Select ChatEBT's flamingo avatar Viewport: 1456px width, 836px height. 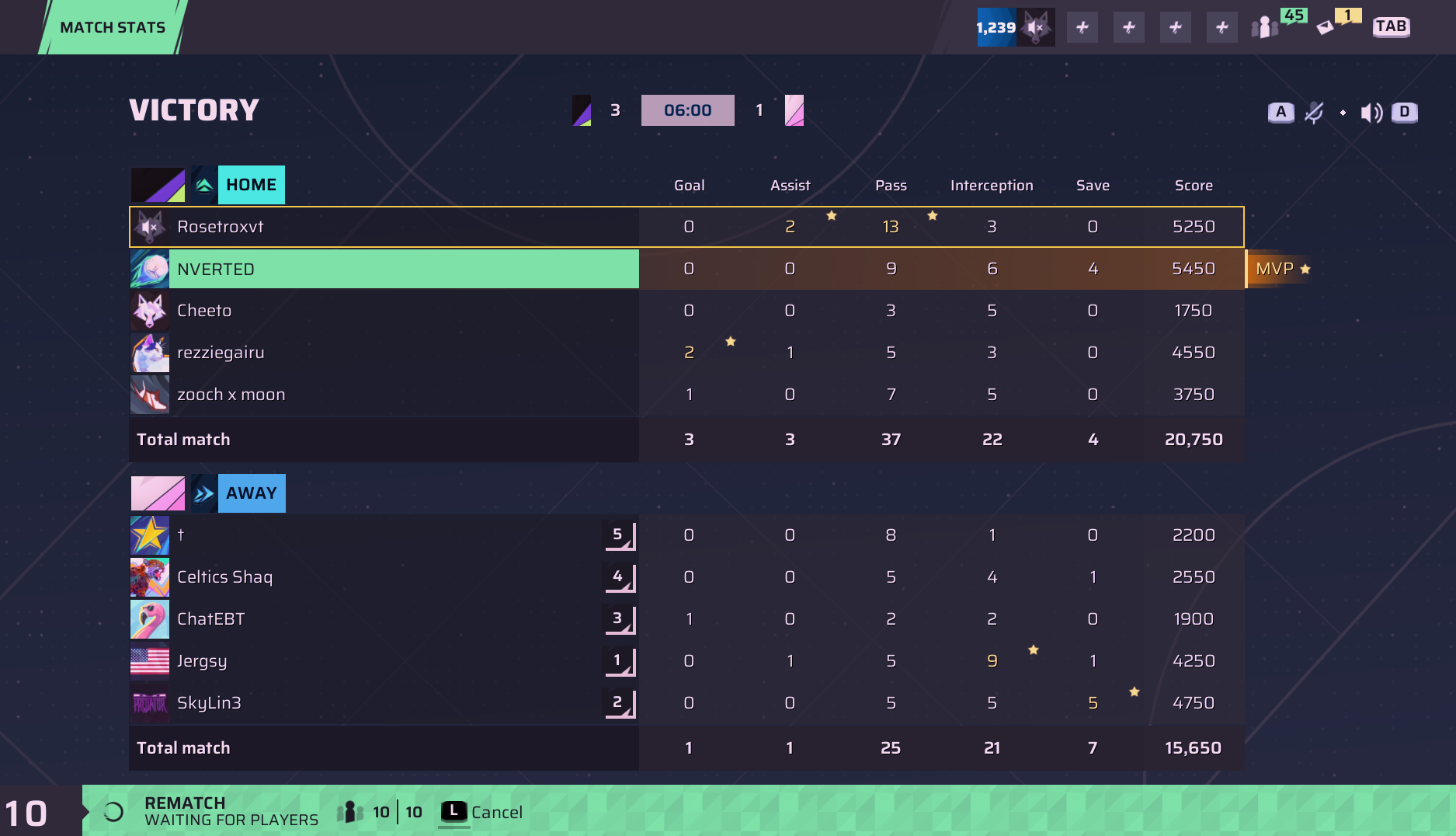point(150,619)
